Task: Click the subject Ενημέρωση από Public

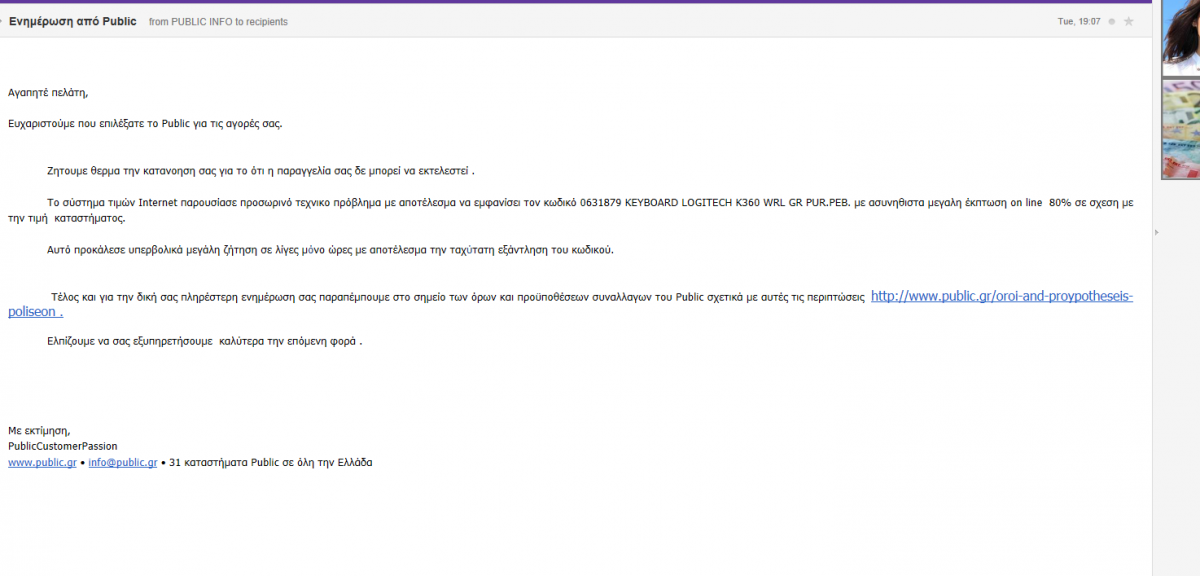Action: [73, 21]
